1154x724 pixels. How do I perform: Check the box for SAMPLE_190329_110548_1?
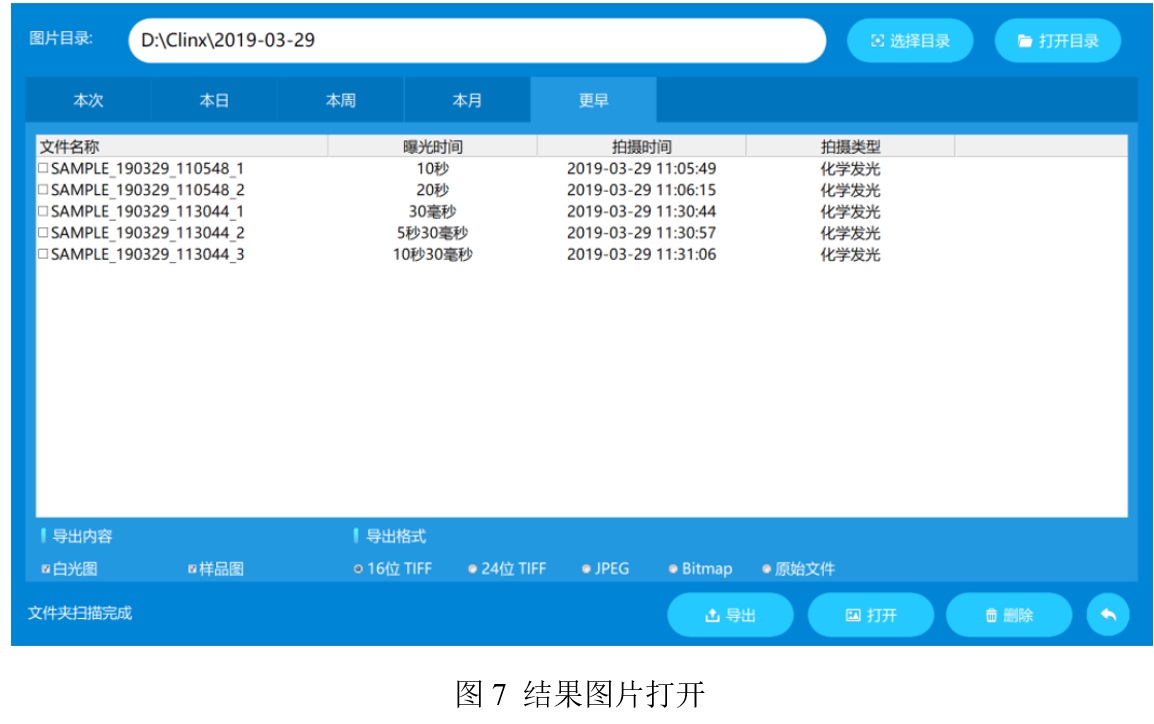(x=43, y=169)
